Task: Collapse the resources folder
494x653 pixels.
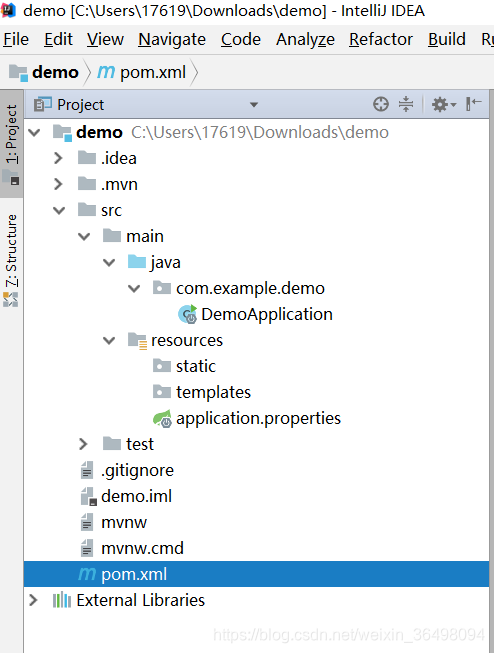Action: point(109,341)
